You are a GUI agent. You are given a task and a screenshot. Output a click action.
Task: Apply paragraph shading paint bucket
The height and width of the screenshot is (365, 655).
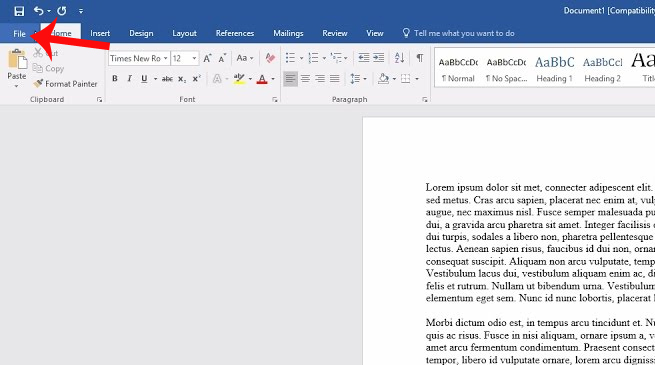pyautogui.click(x=383, y=79)
